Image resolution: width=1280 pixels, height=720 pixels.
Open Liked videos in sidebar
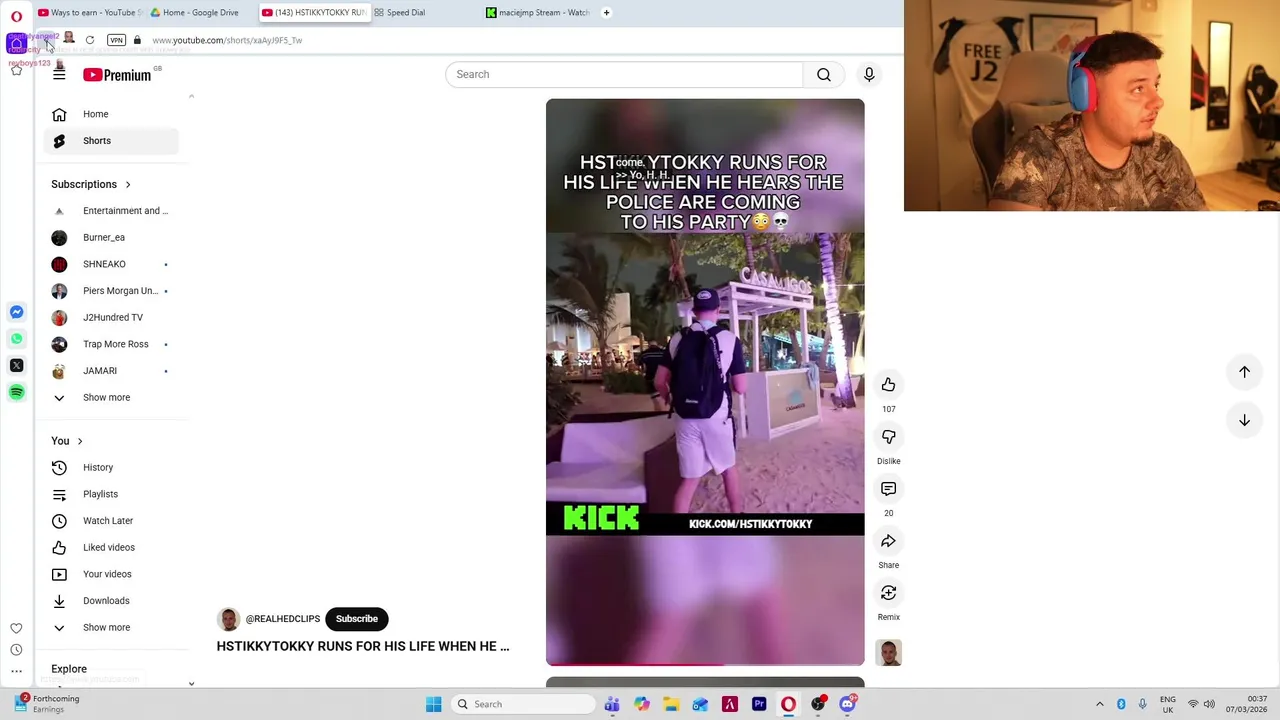point(111,547)
